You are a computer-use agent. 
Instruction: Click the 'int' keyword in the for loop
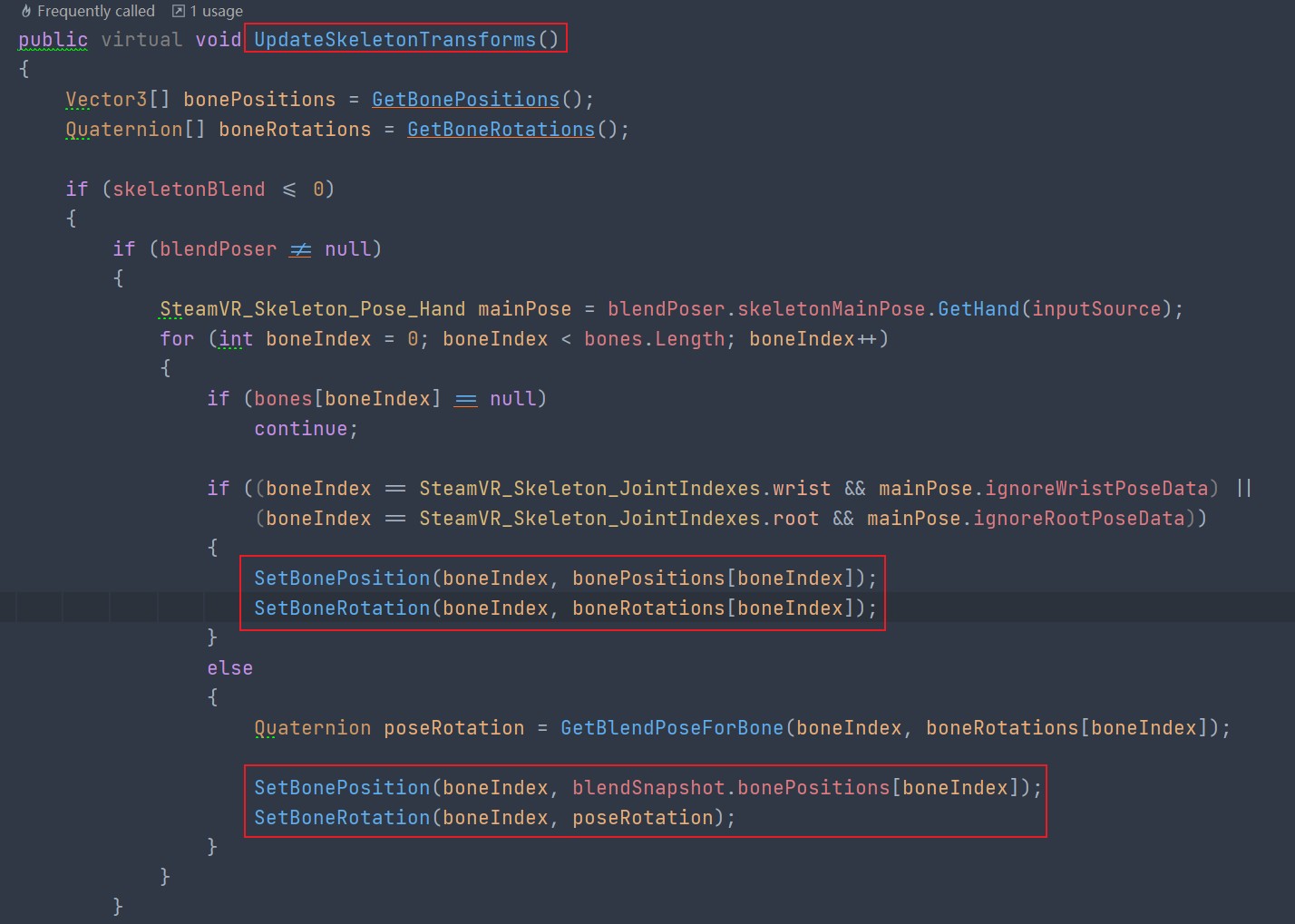(236, 338)
